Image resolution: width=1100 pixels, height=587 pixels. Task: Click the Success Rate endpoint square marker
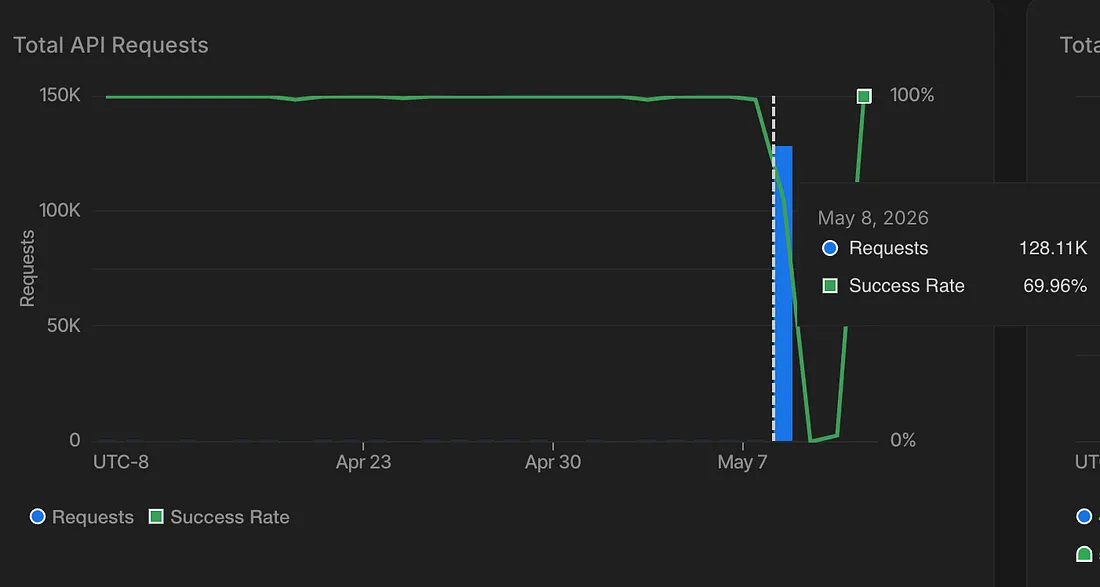(x=864, y=96)
